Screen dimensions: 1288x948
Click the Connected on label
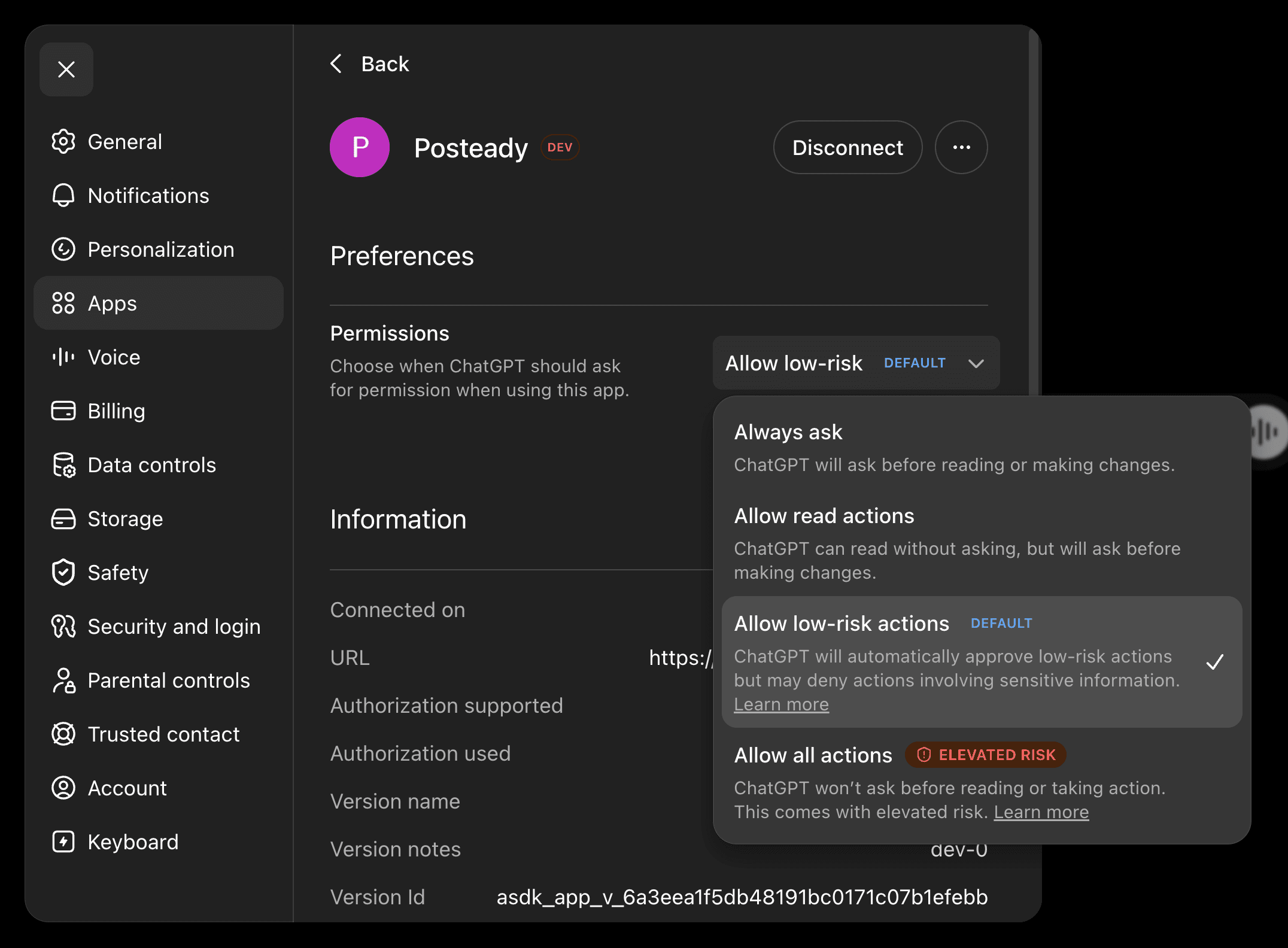397,610
